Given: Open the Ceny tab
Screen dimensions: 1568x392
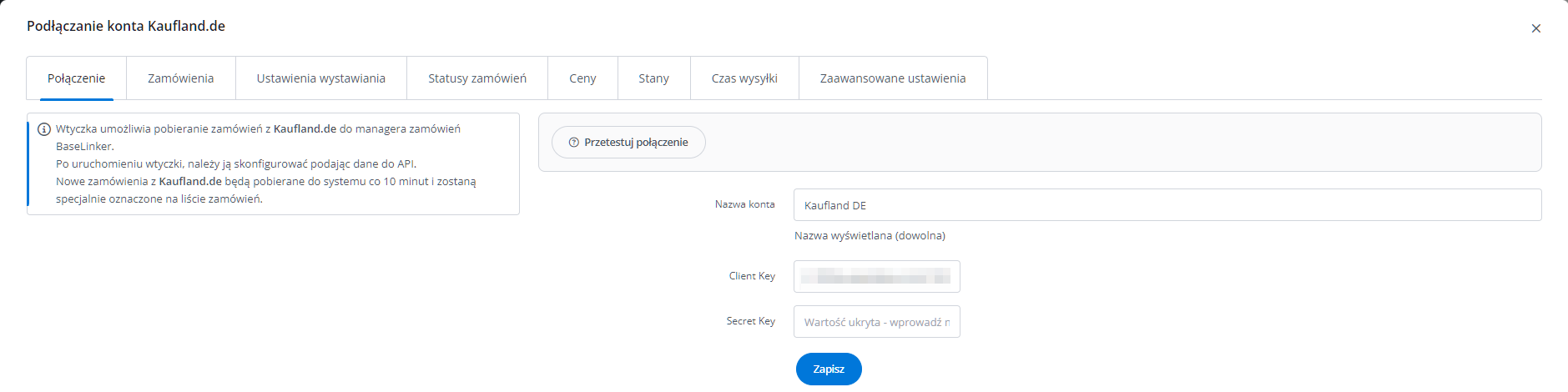Looking at the screenshot, I should click(582, 78).
